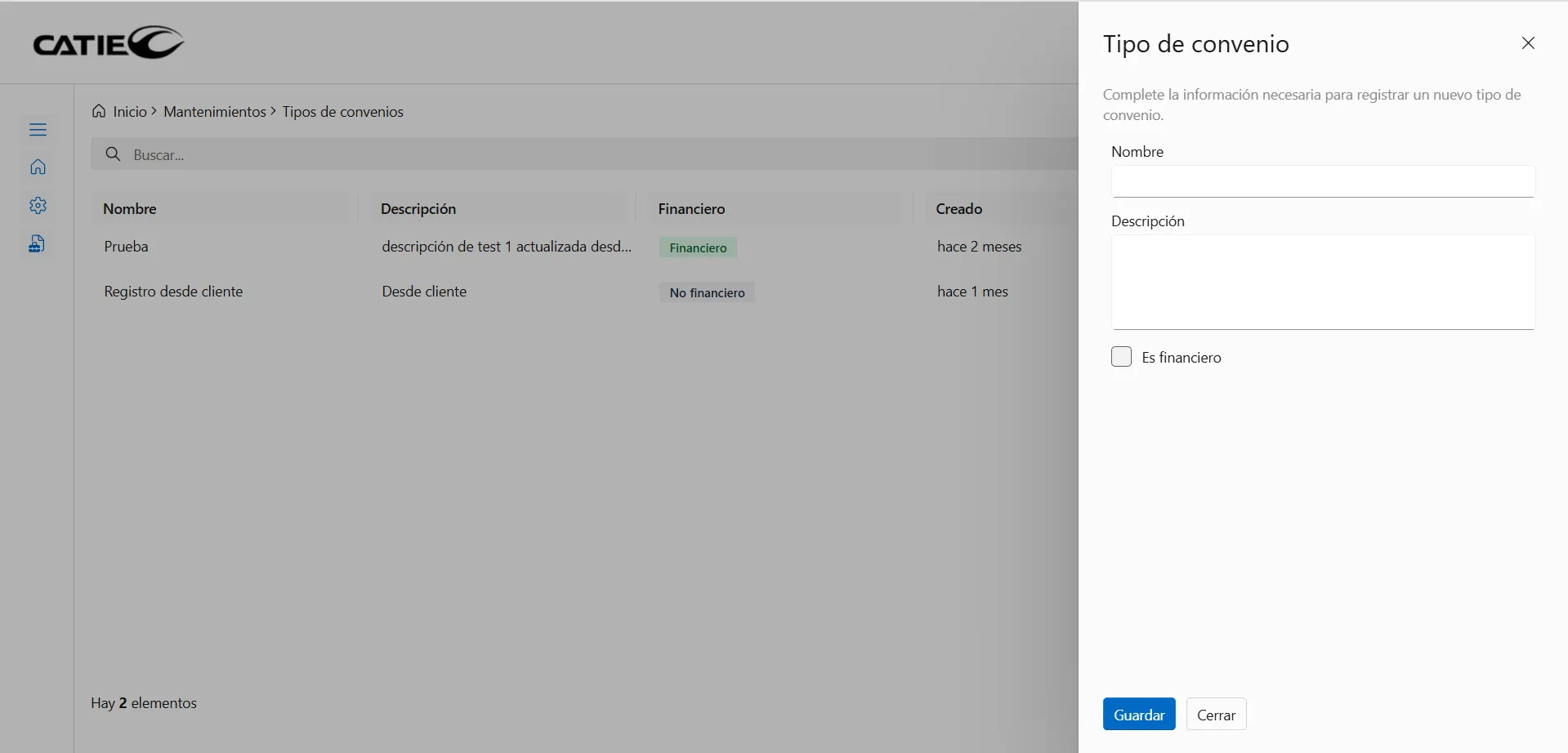Click the magnifying glass search icon
The height and width of the screenshot is (753, 1568).
click(x=114, y=154)
